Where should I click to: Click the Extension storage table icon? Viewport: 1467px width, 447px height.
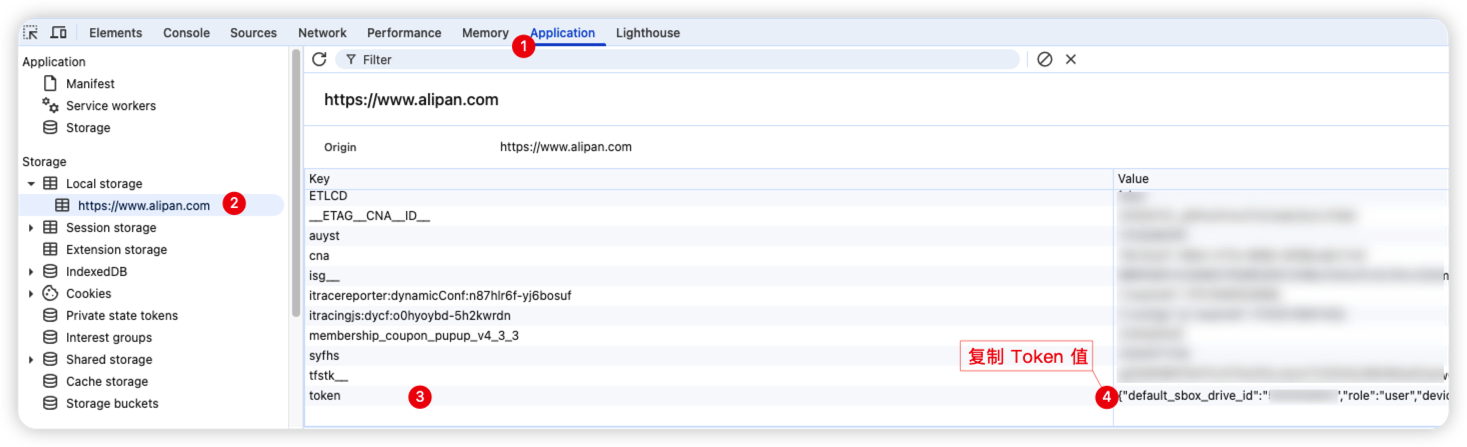point(50,250)
